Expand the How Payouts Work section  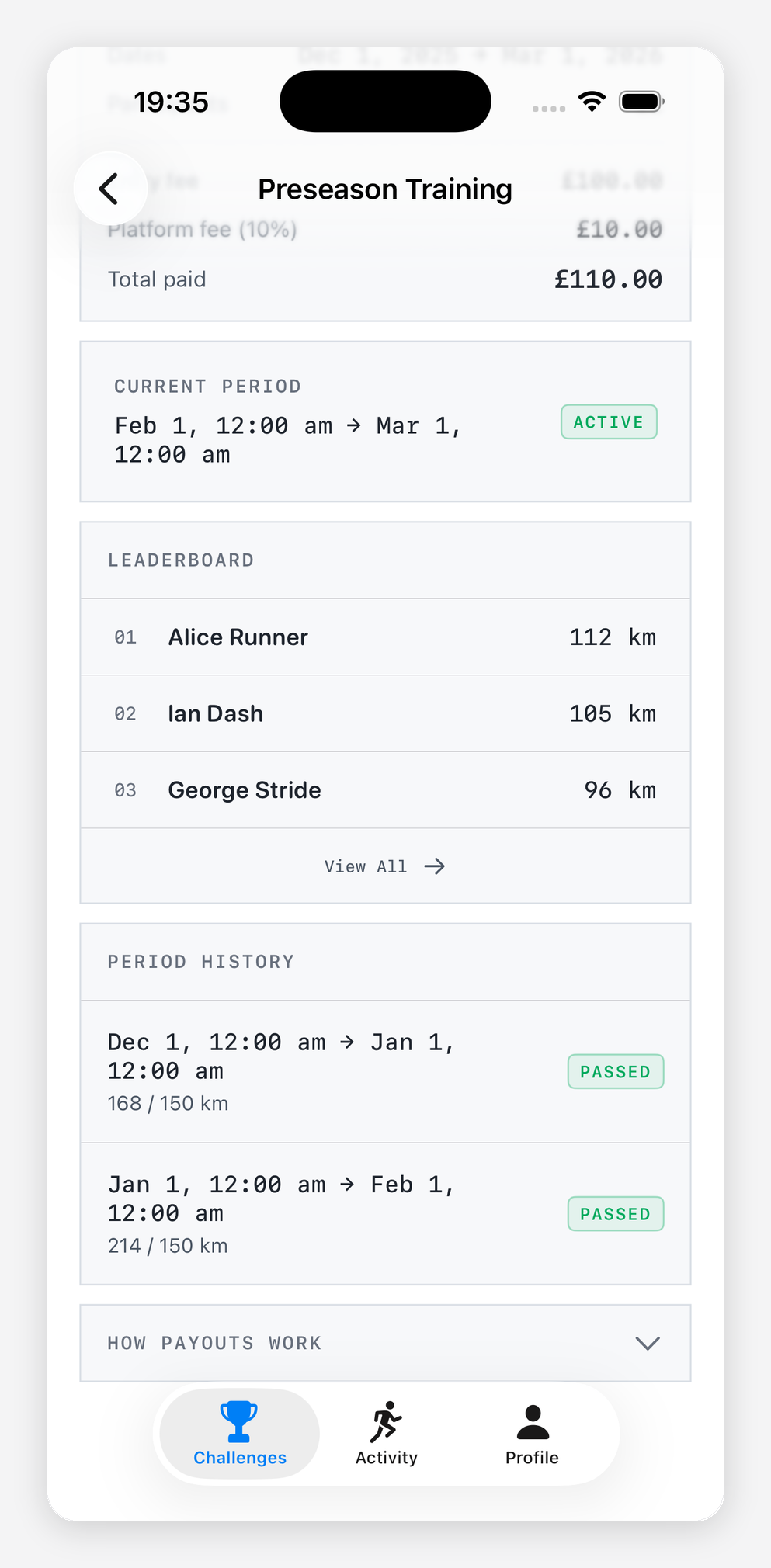(x=214, y=1343)
